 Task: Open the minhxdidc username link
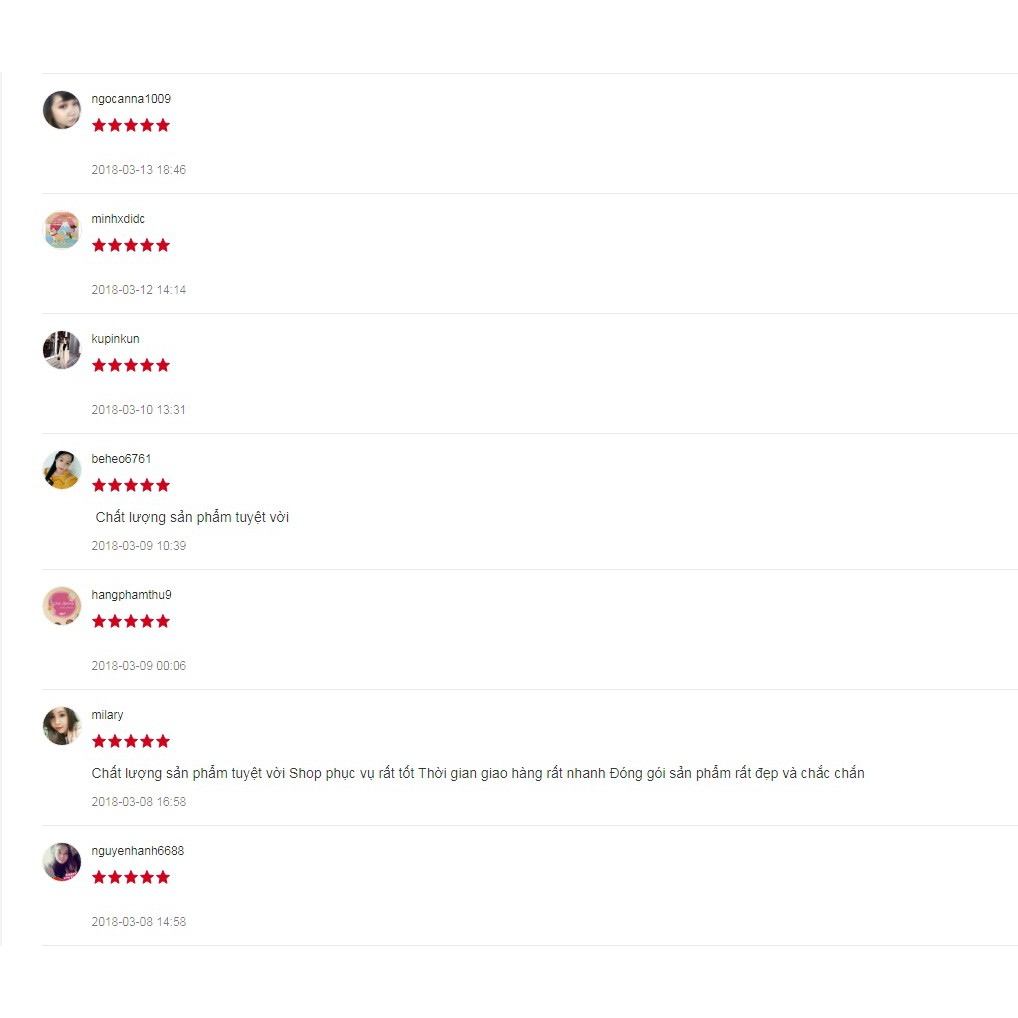point(118,219)
